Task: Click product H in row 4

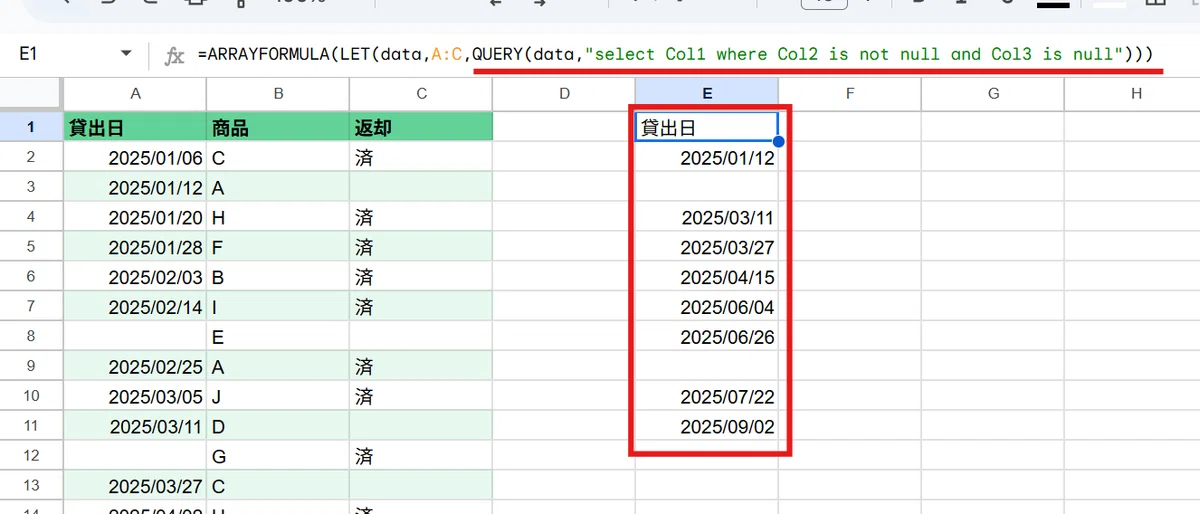Action: tap(278, 217)
